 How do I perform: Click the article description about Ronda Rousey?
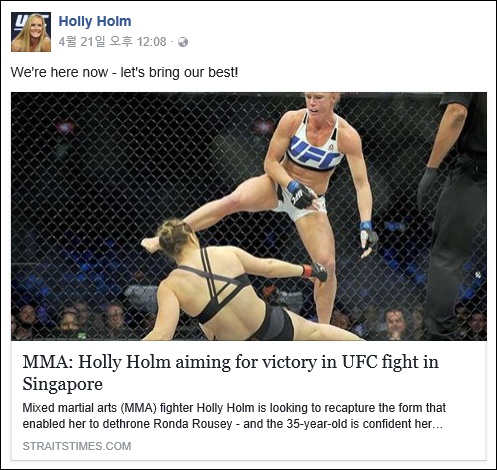pyautogui.click(x=234, y=416)
